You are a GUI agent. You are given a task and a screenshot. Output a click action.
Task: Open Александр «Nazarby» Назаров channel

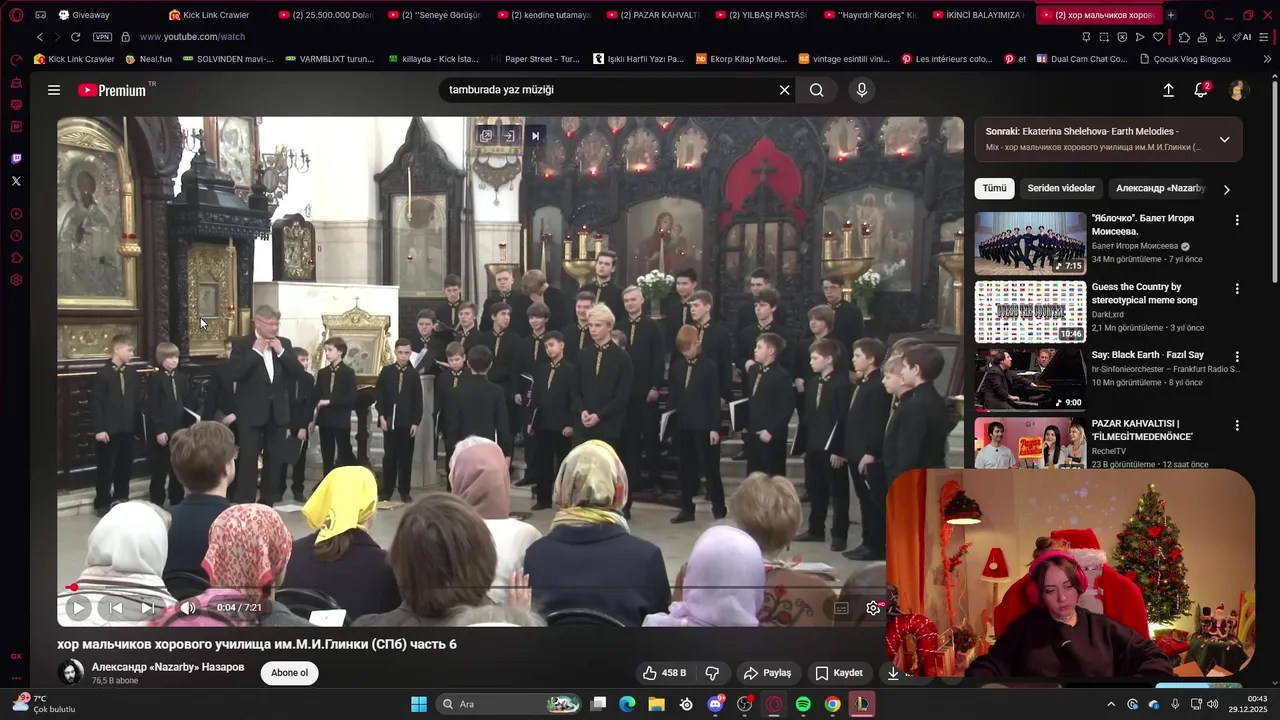tap(168, 667)
